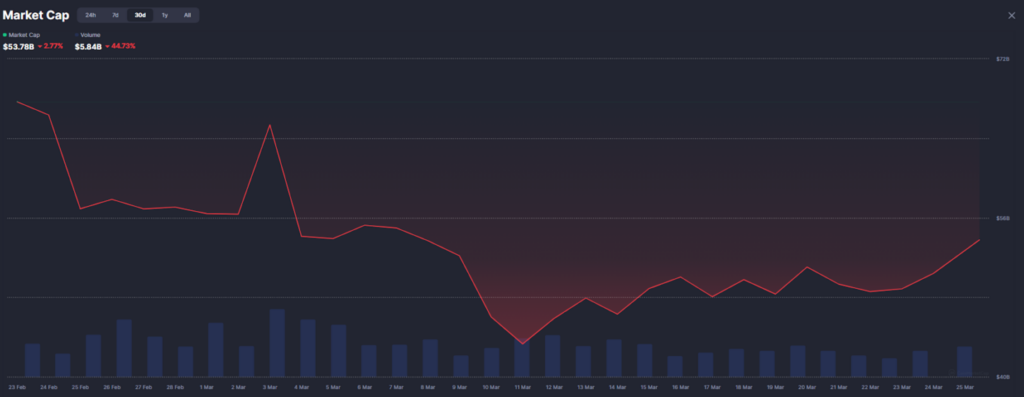1024x397 pixels.
Task: Click the red down arrow beside 2.77%
Action: (40, 46)
